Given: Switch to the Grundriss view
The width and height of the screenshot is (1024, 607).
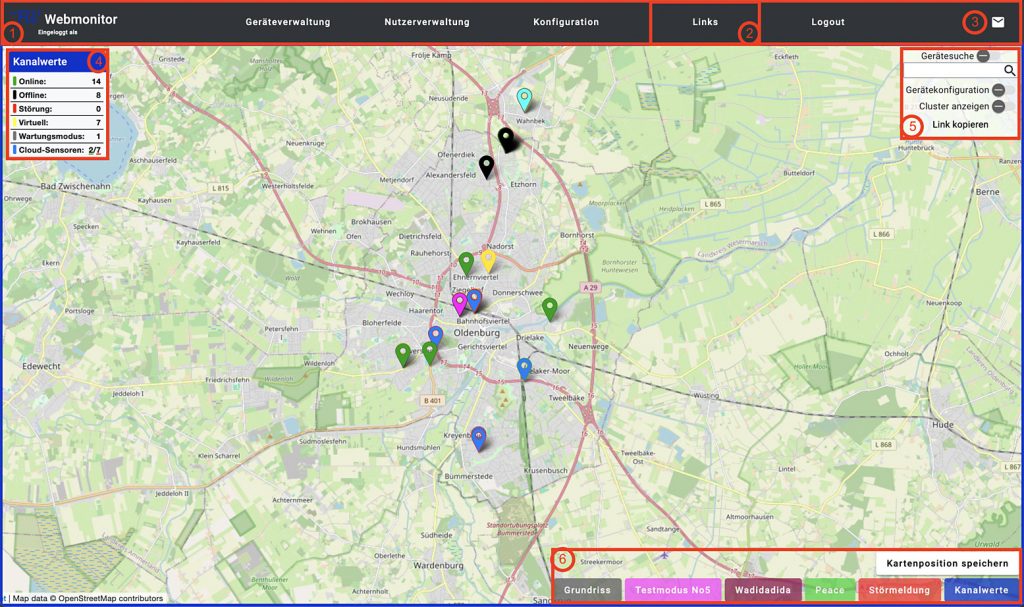Looking at the screenshot, I should 588,590.
